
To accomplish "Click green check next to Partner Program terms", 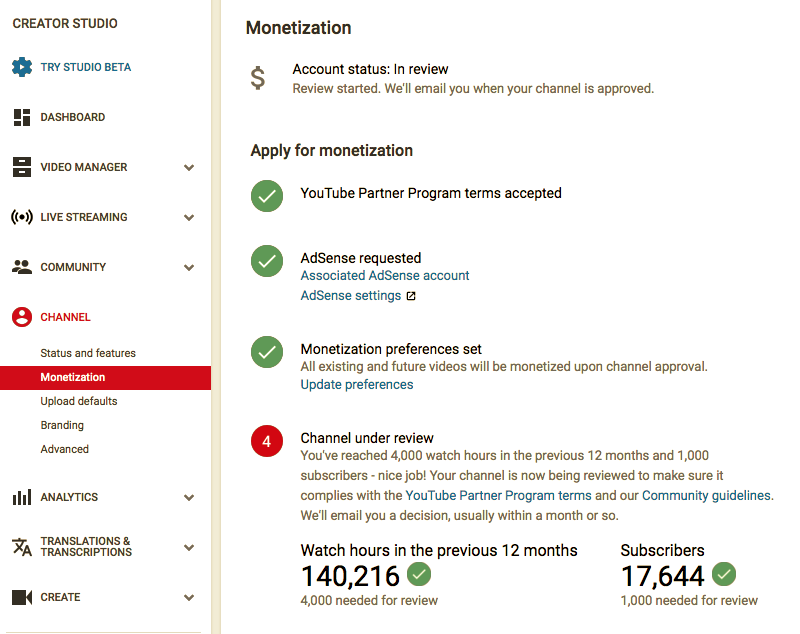I will (x=267, y=196).
